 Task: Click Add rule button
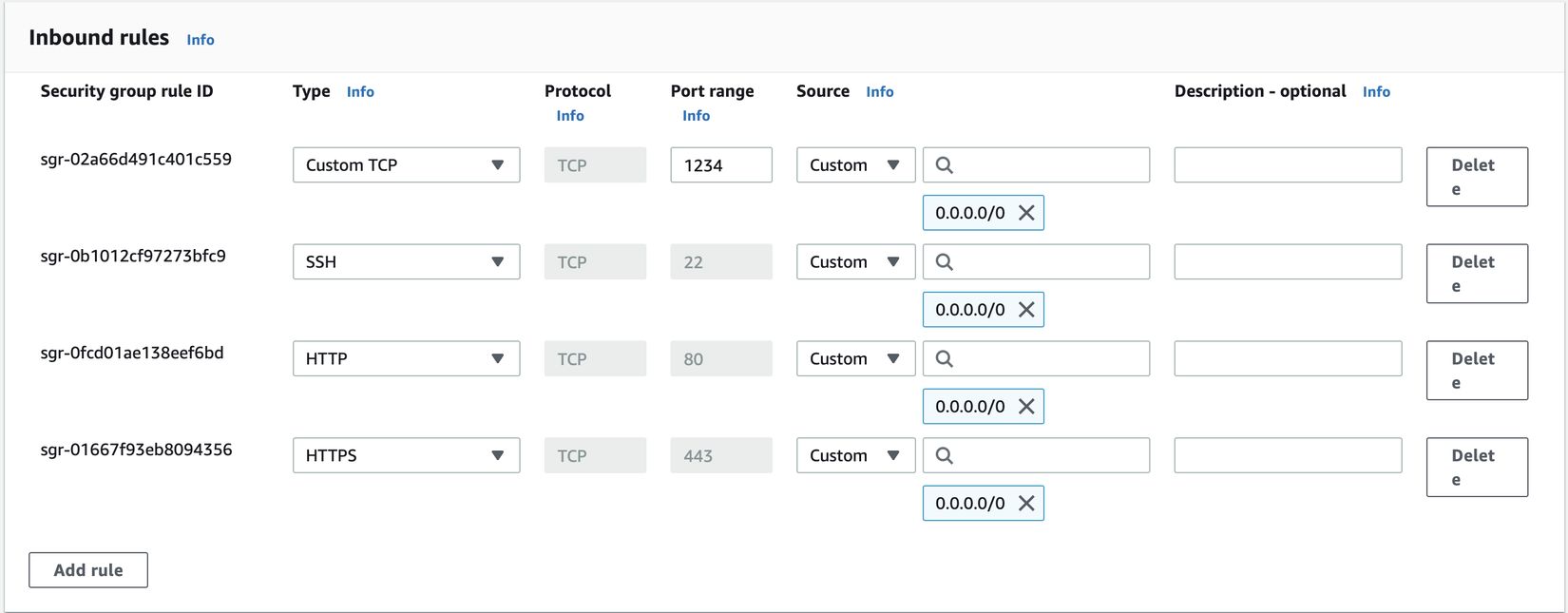pyautogui.click(x=88, y=570)
